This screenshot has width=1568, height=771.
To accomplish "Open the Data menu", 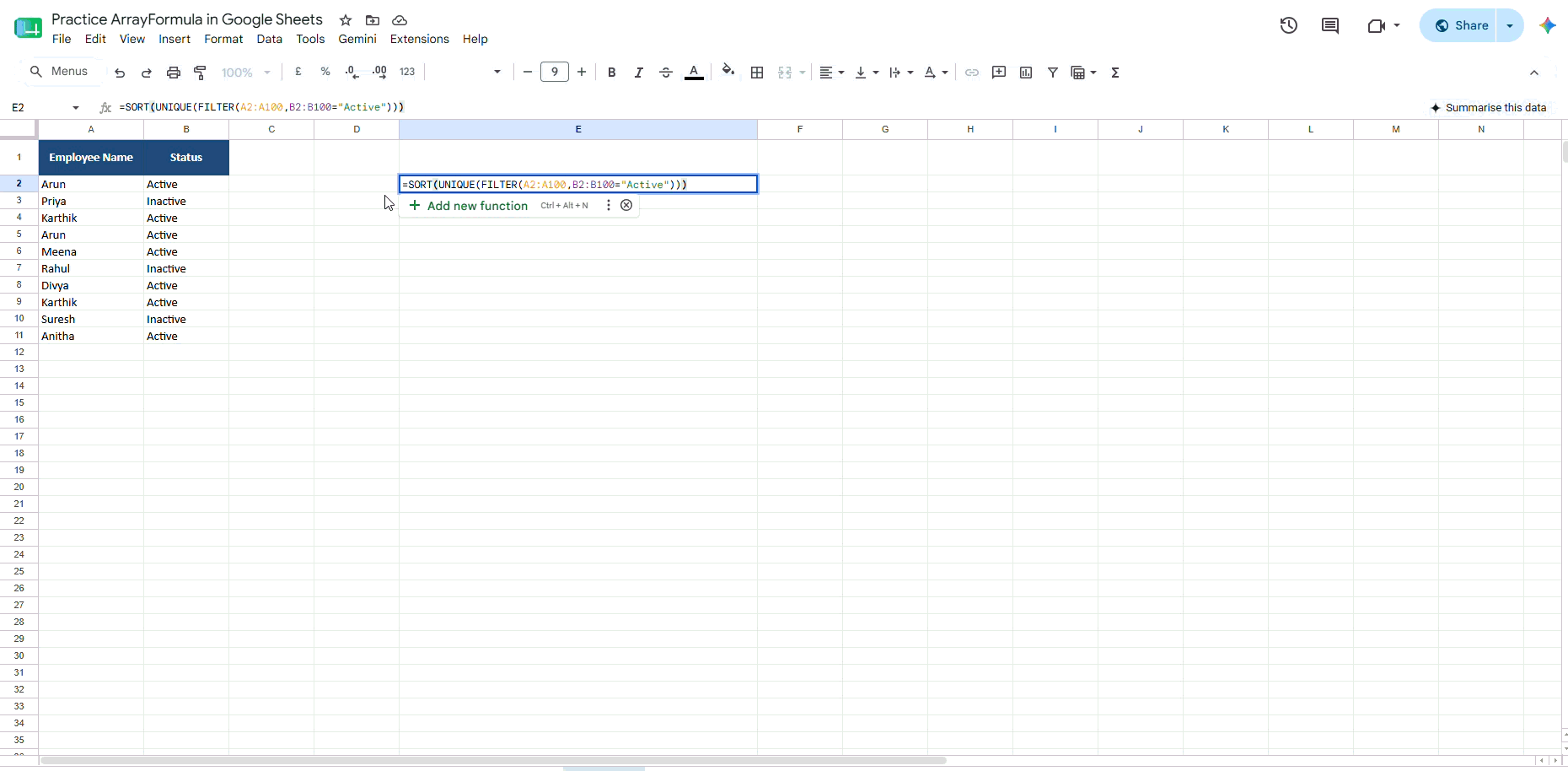I will (x=270, y=39).
